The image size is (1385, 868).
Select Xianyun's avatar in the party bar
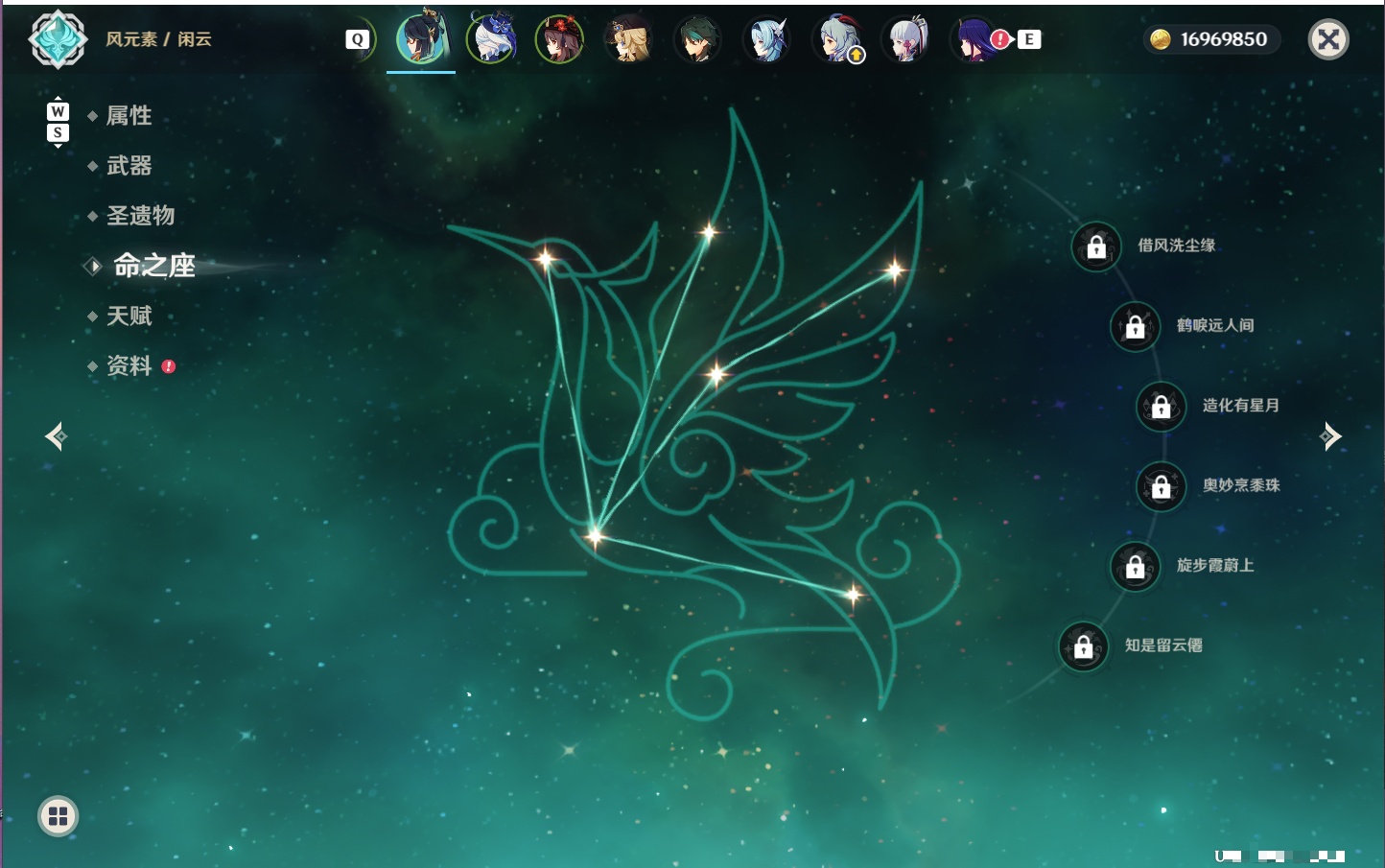pyautogui.click(x=421, y=39)
